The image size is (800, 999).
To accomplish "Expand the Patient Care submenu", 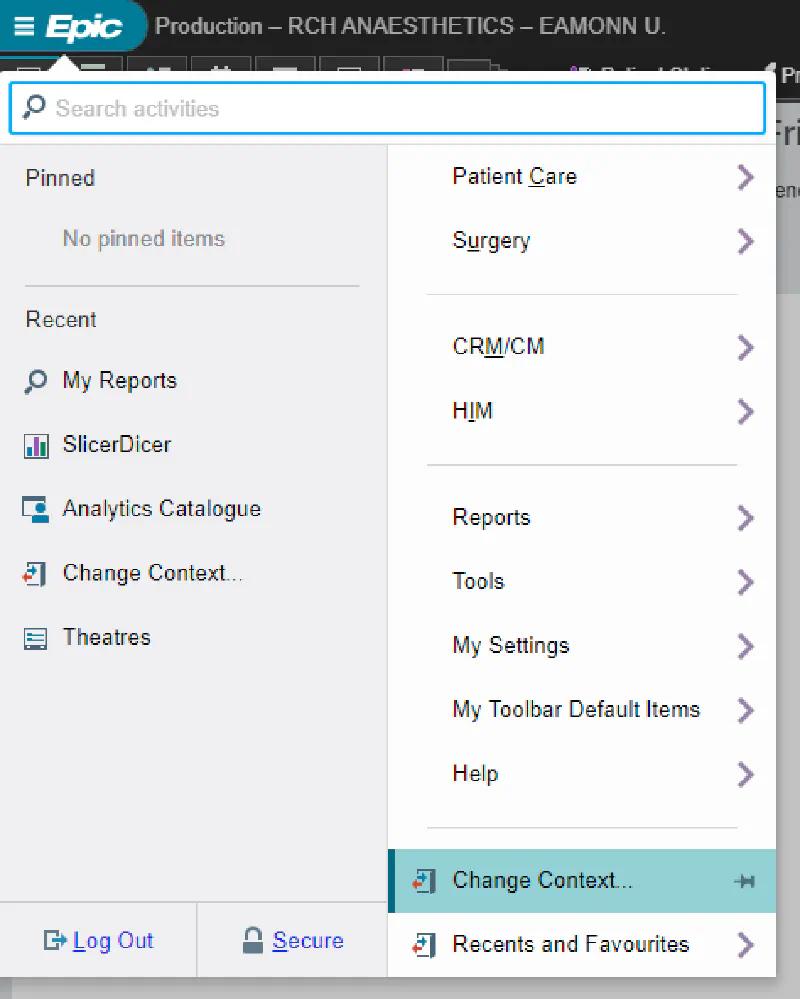I will click(745, 177).
